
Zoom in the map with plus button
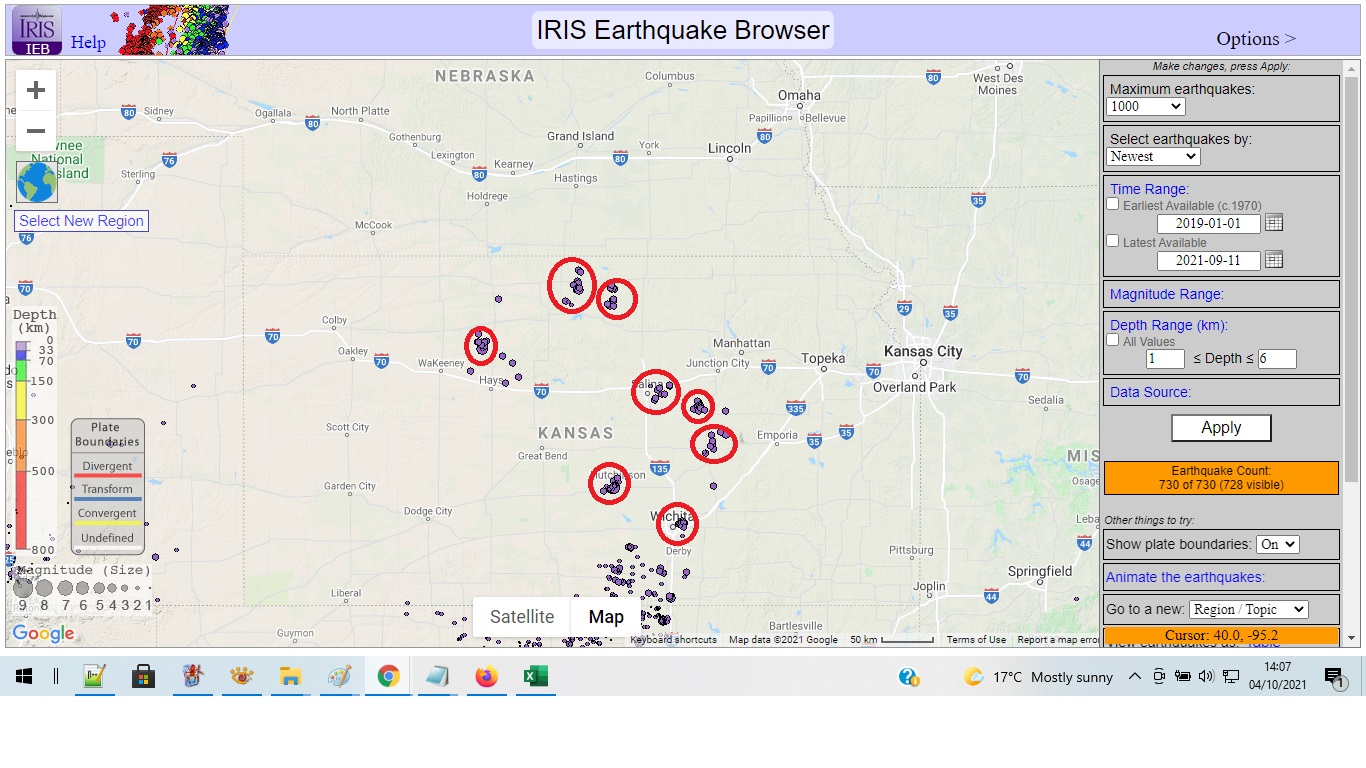pos(36,91)
